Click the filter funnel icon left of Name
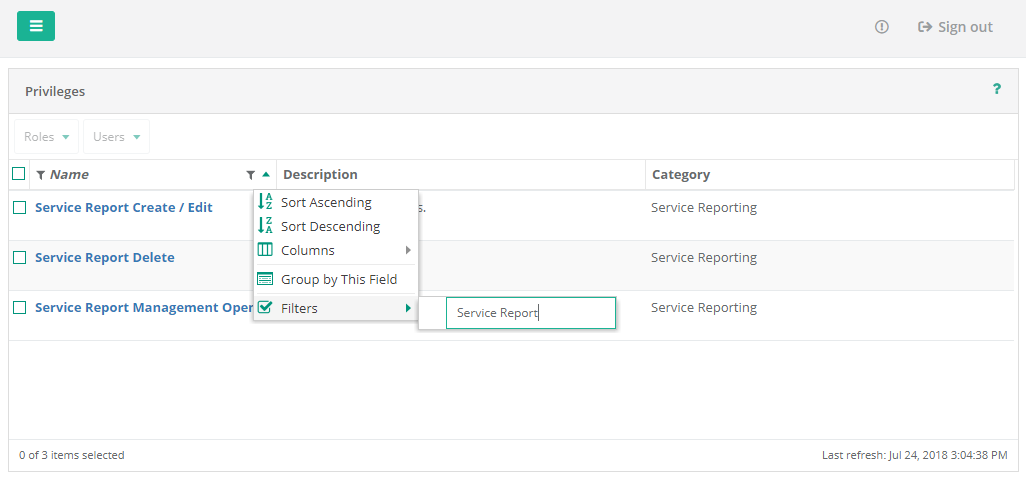The height and width of the screenshot is (479, 1026). click(41, 175)
